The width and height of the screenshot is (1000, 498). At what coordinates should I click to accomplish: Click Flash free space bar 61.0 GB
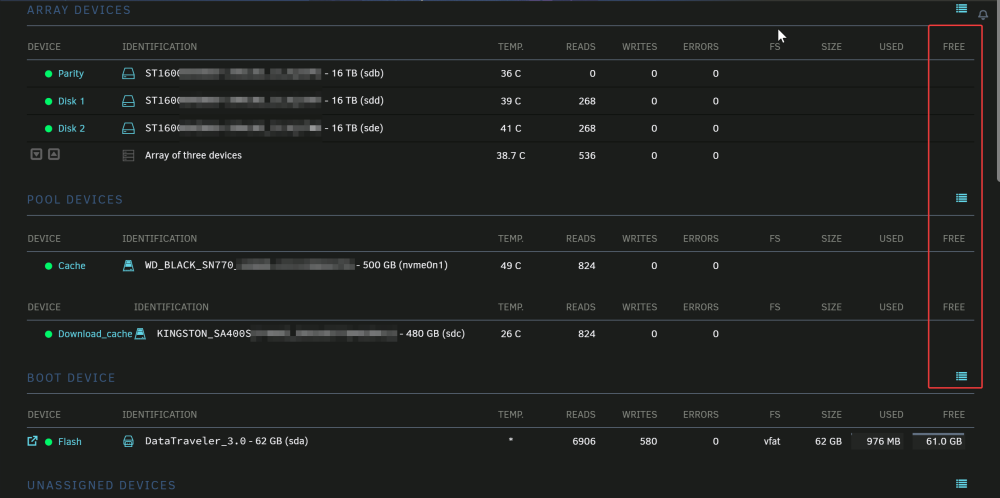coord(938,441)
